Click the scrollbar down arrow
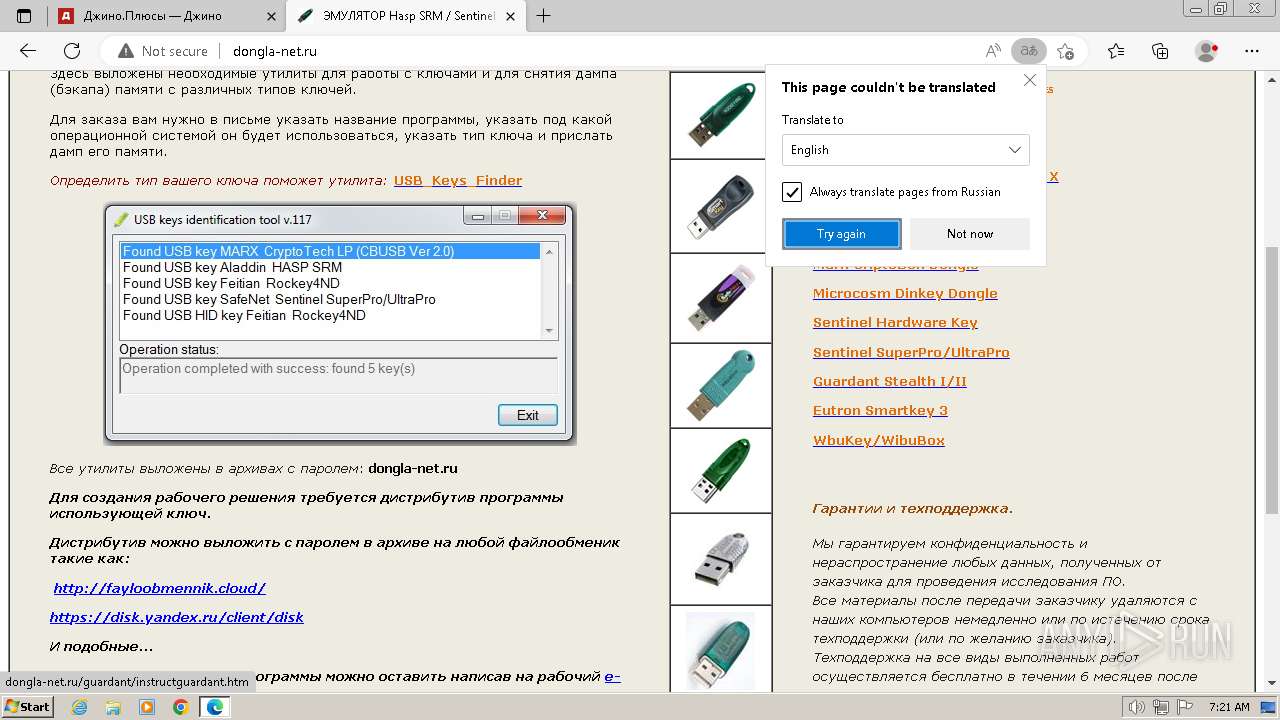 click(x=1271, y=685)
